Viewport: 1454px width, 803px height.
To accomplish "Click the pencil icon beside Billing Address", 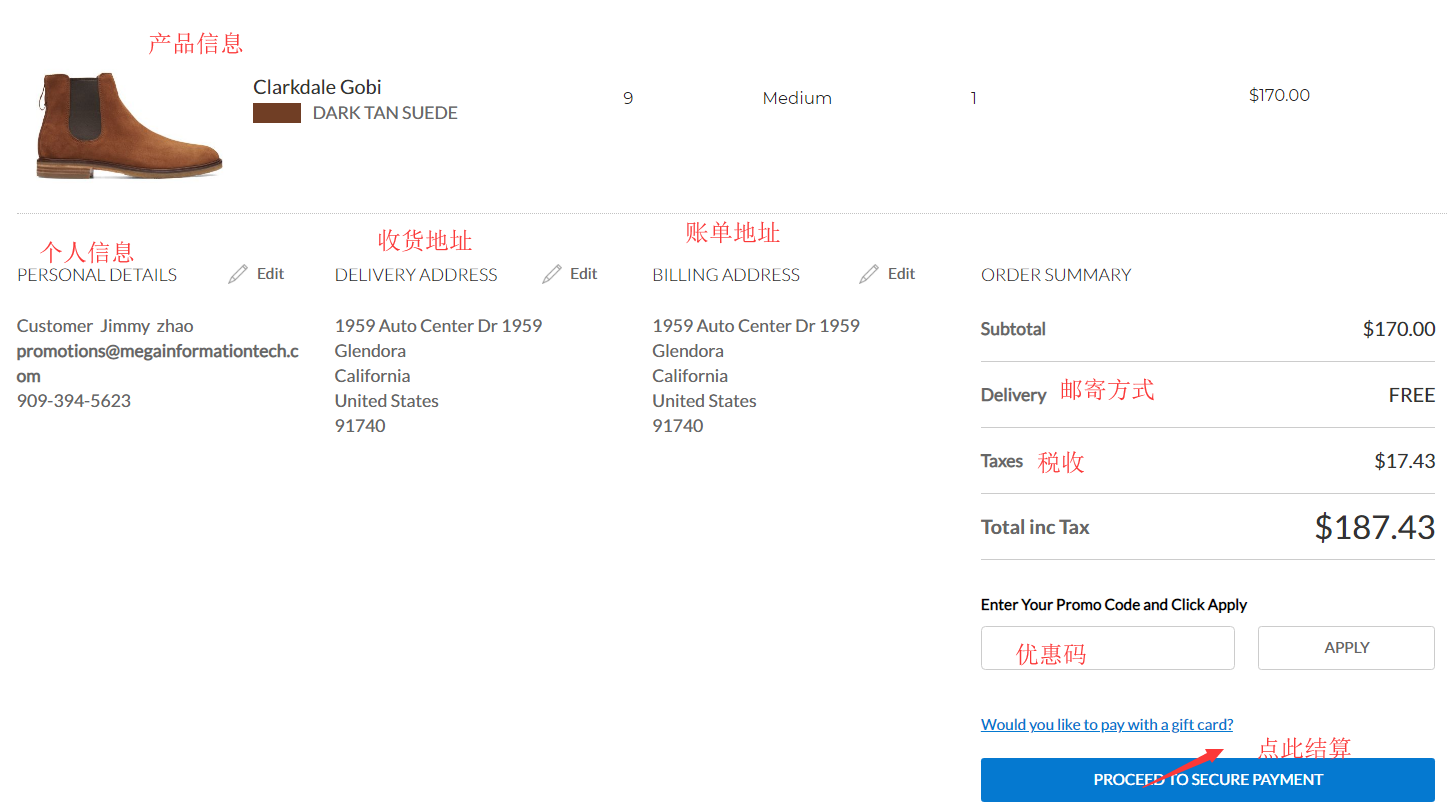I will pyautogui.click(x=869, y=274).
